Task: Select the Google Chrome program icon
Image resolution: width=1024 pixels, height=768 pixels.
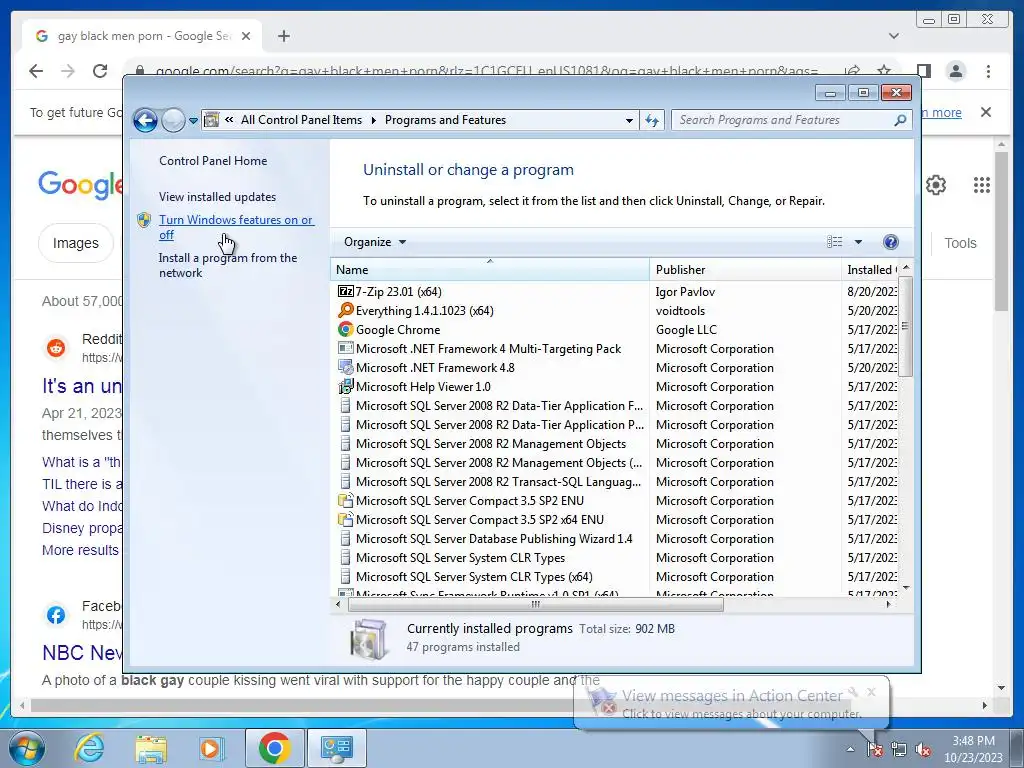Action: pyautogui.click(x=345, y=329)
